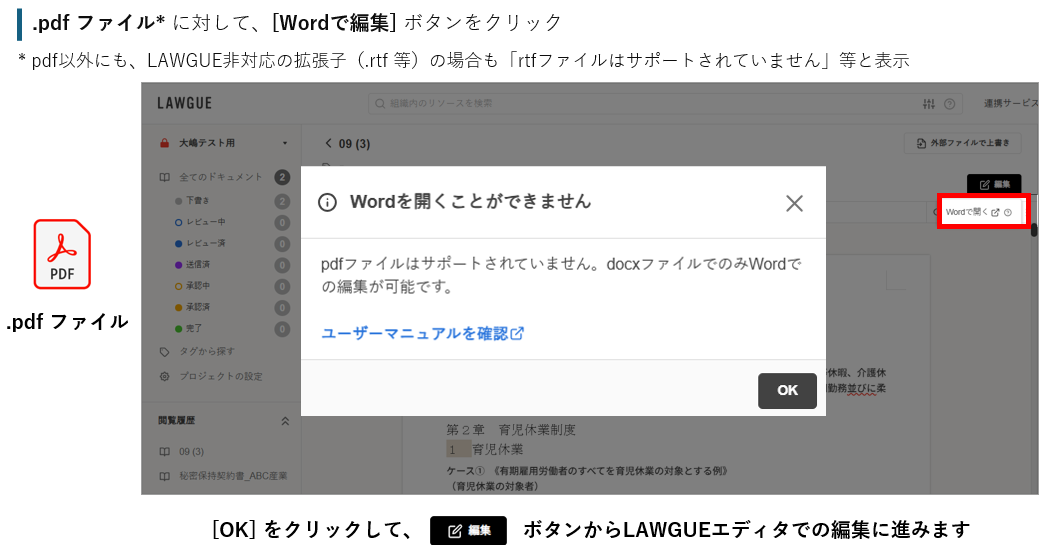1045x549 pixels.
Task: Open 全てのドキュメント in sidebar
Action: [219, 177]
